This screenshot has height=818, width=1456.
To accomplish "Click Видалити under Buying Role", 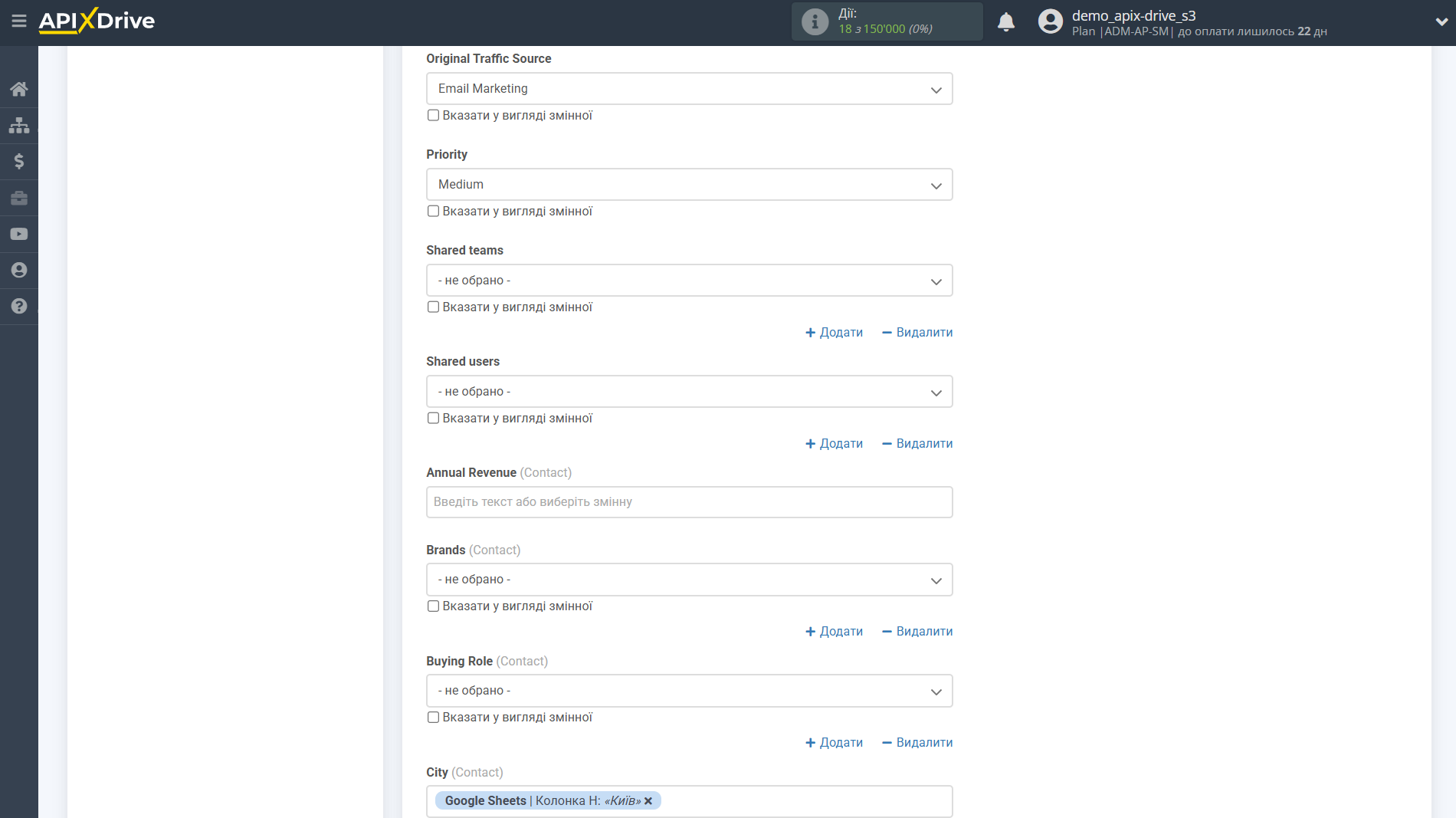I will point(917,743).
